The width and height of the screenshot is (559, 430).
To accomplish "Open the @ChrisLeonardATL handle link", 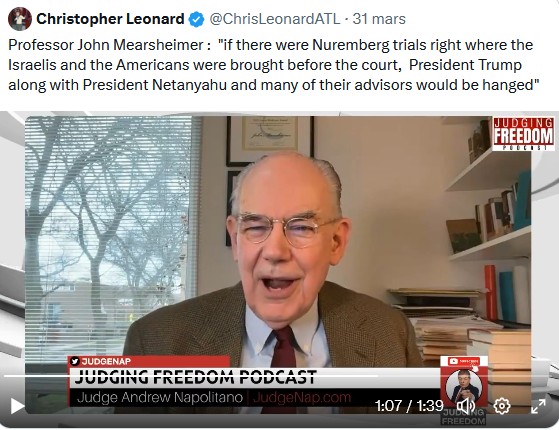I will (275, 19).
